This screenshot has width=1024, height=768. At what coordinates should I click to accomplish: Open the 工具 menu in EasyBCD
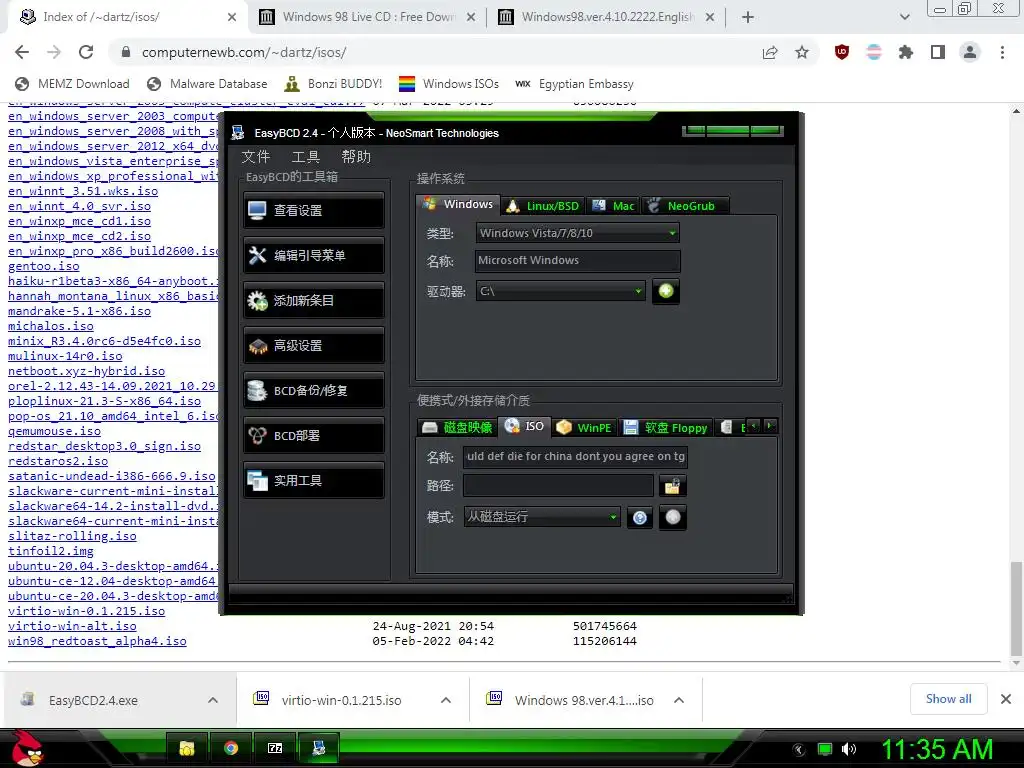coord(306,157)
